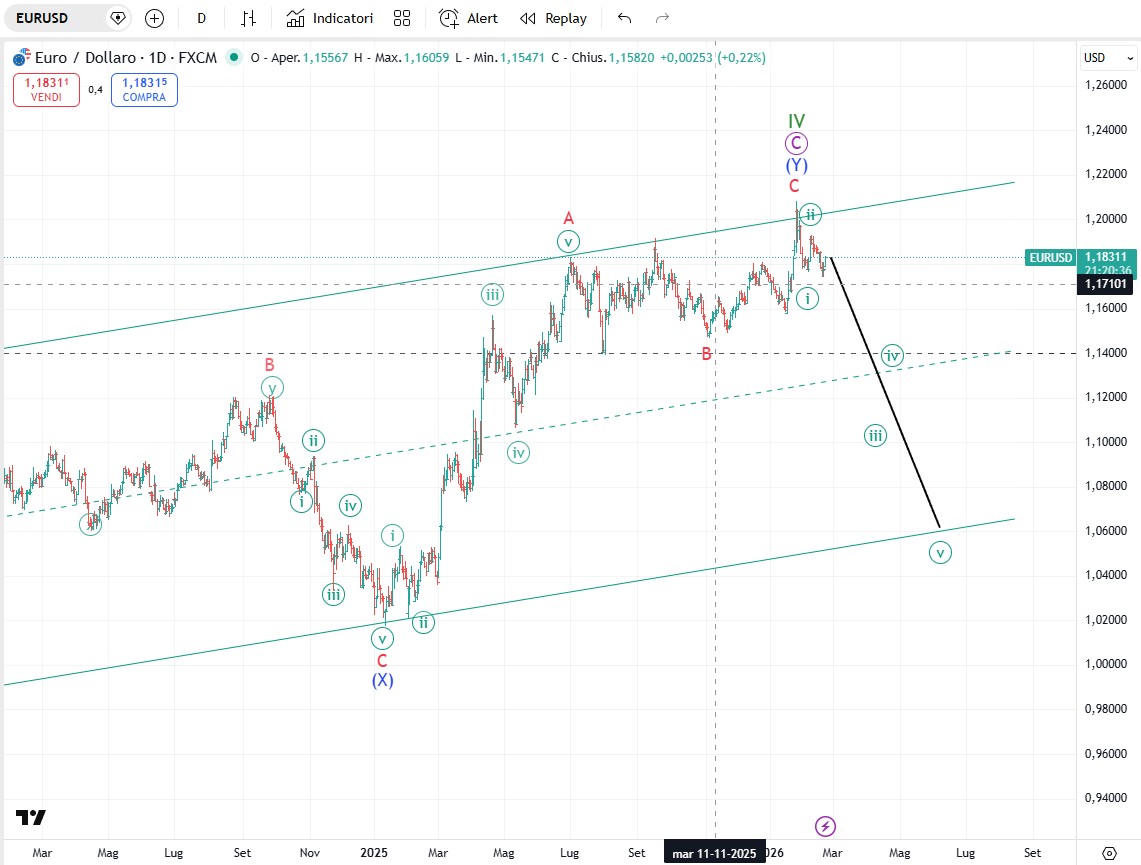This screenshot has height=865, width=1141.
Task: Click the Chius. 1,15820 close value
Action: coord(603,57)
